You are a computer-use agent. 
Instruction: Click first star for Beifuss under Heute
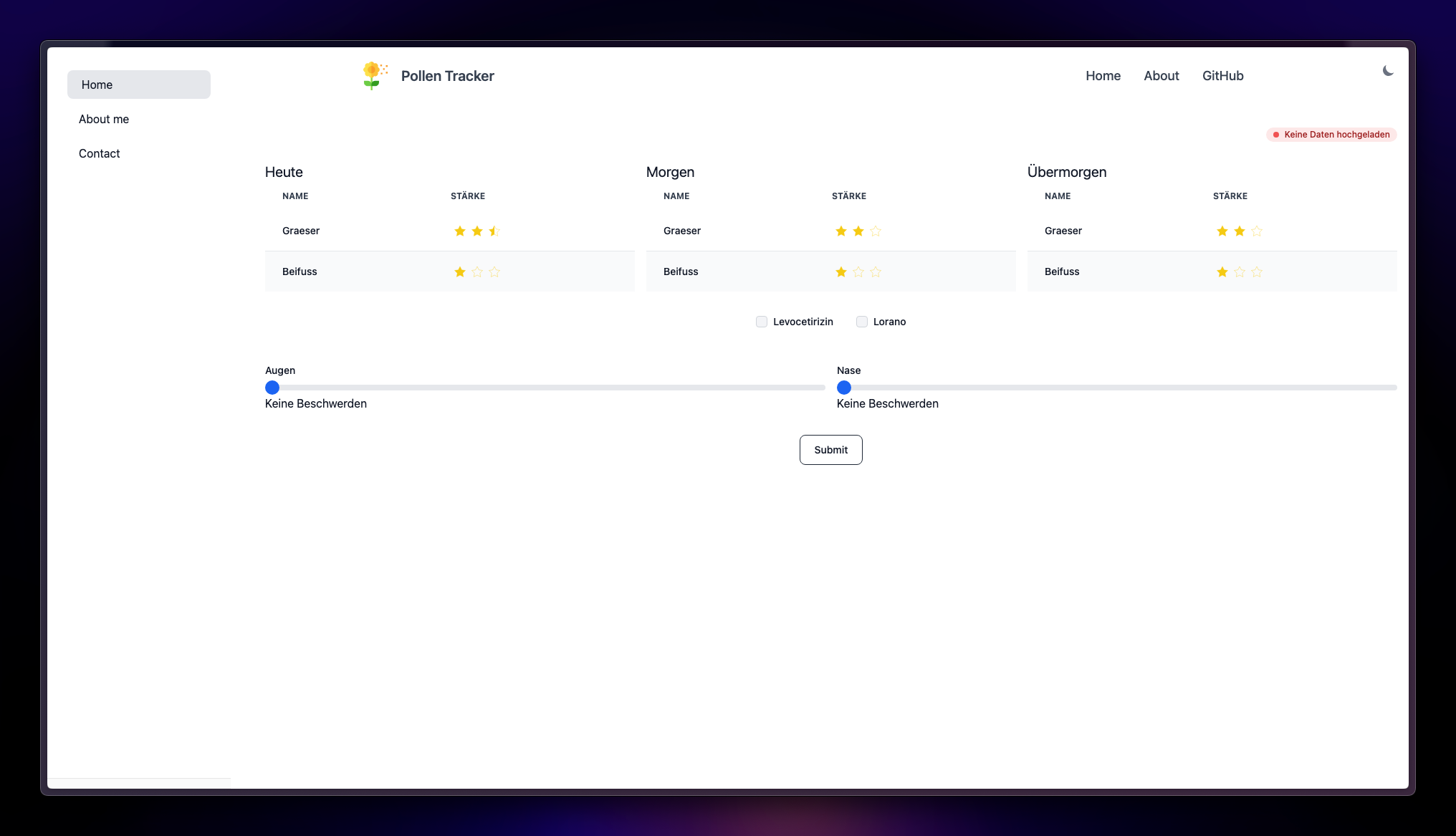point(460,272)
